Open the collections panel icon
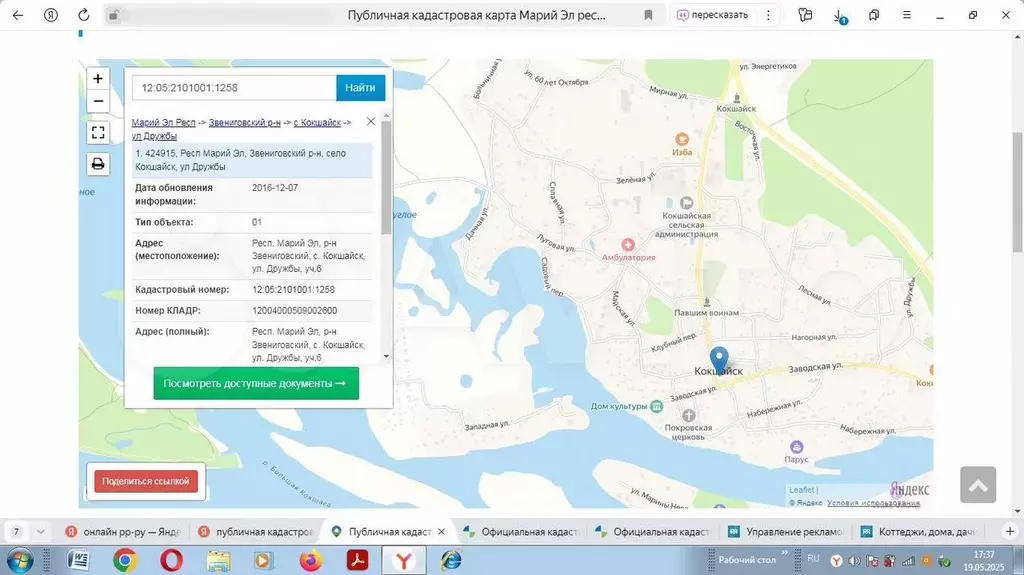The width and height of the screenshot is (1024, 575). 874,15
